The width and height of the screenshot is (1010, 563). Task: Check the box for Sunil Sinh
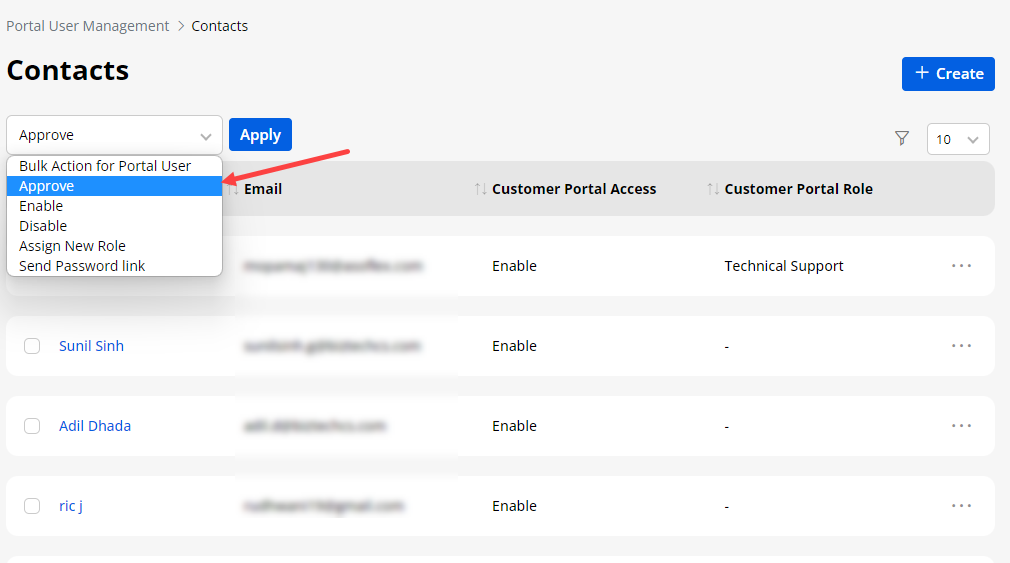32,346
